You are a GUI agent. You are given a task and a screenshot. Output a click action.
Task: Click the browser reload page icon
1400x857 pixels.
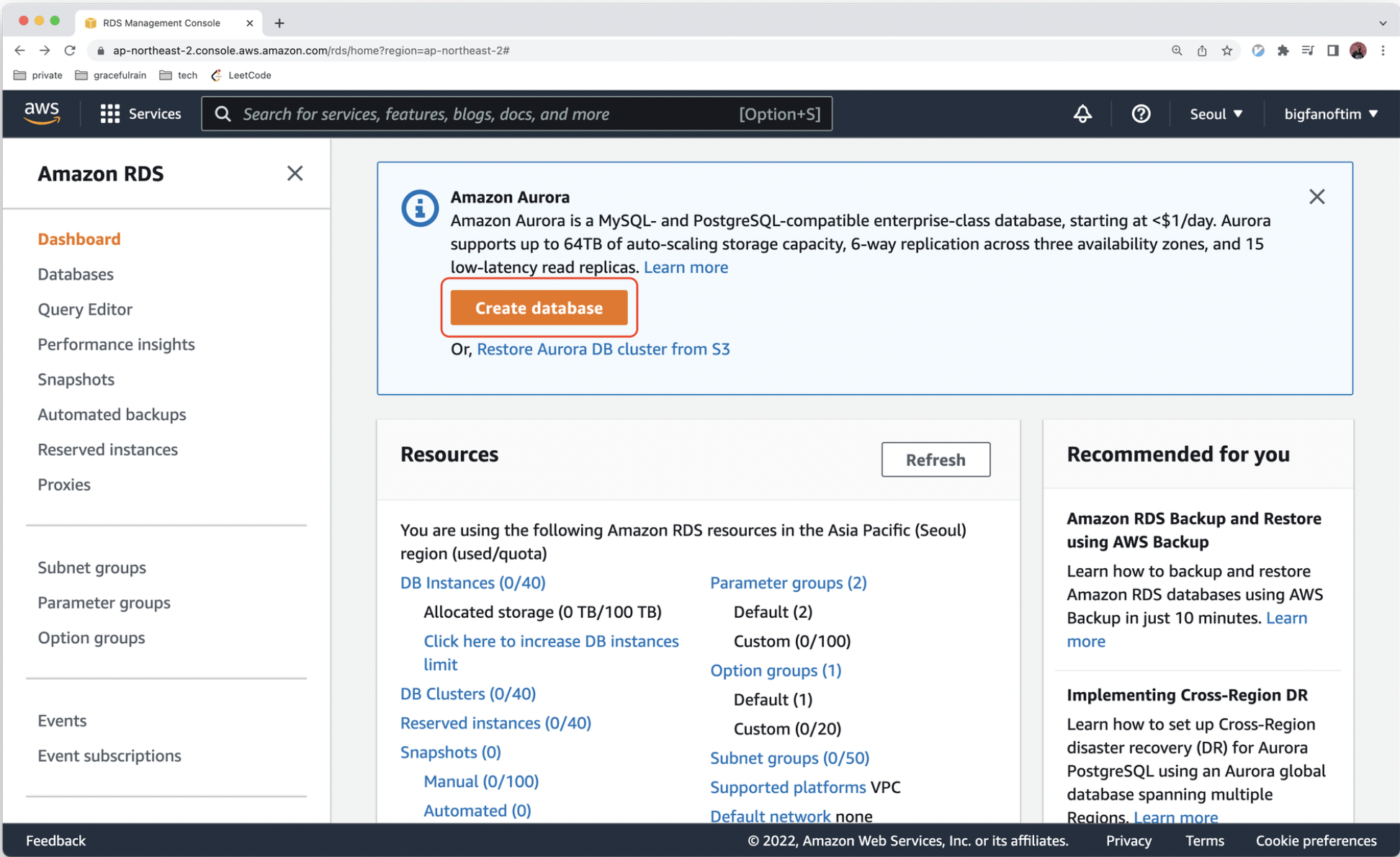point(70,50)
